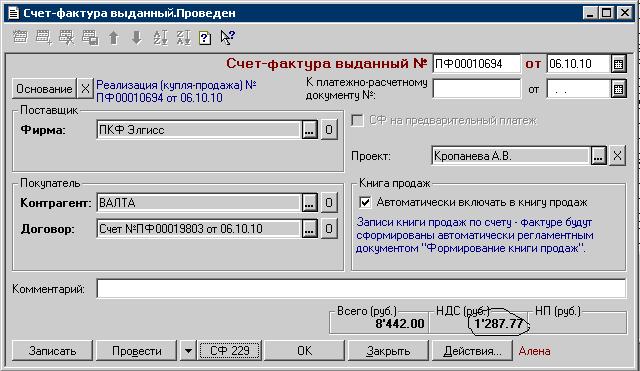Minimize the Счет-фактура window
The width and height of the screenshot is (640, 371).
tap(589, 13)
